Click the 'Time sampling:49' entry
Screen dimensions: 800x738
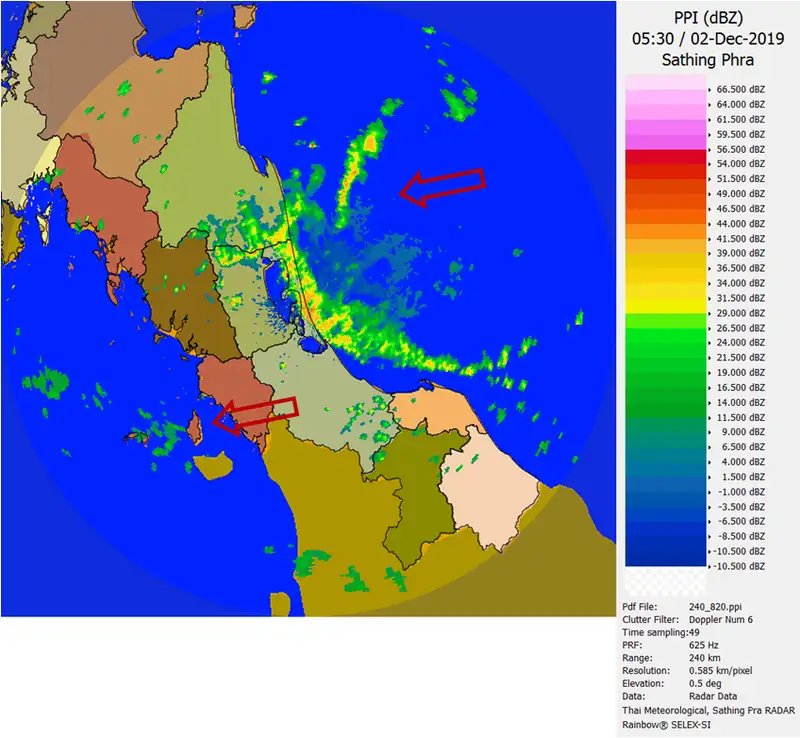[661, 632]
